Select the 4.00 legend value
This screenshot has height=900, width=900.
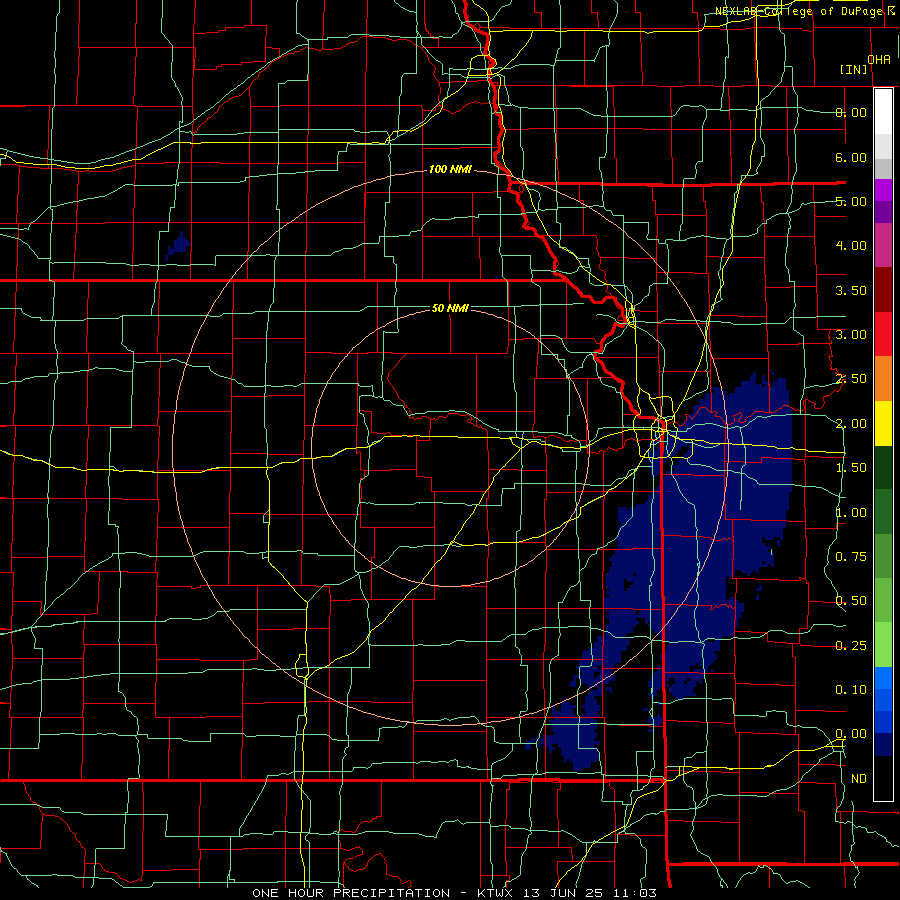[x=851, y=246]
